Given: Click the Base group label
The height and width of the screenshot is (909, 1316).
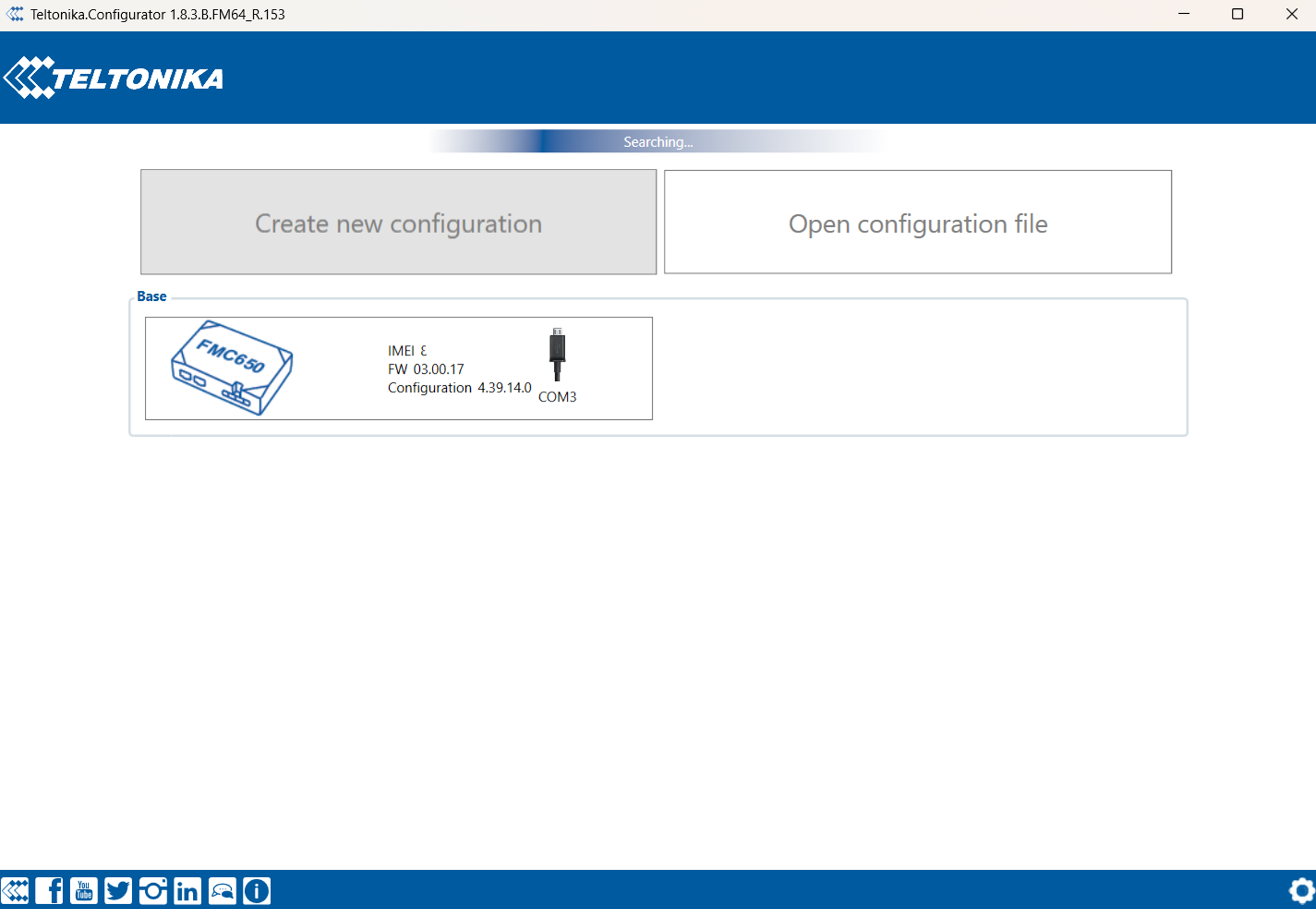Looking at the screenshot, I should tap(151, 296).
